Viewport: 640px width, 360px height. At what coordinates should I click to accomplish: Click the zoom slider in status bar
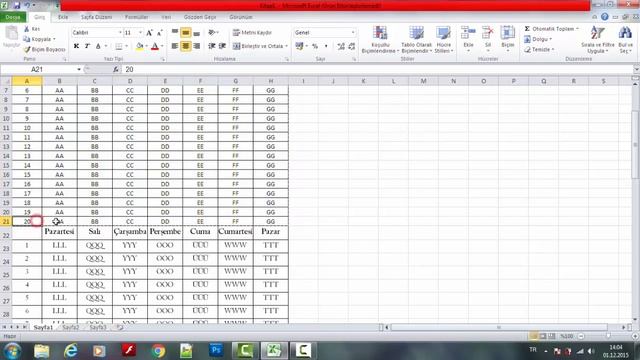608,336
